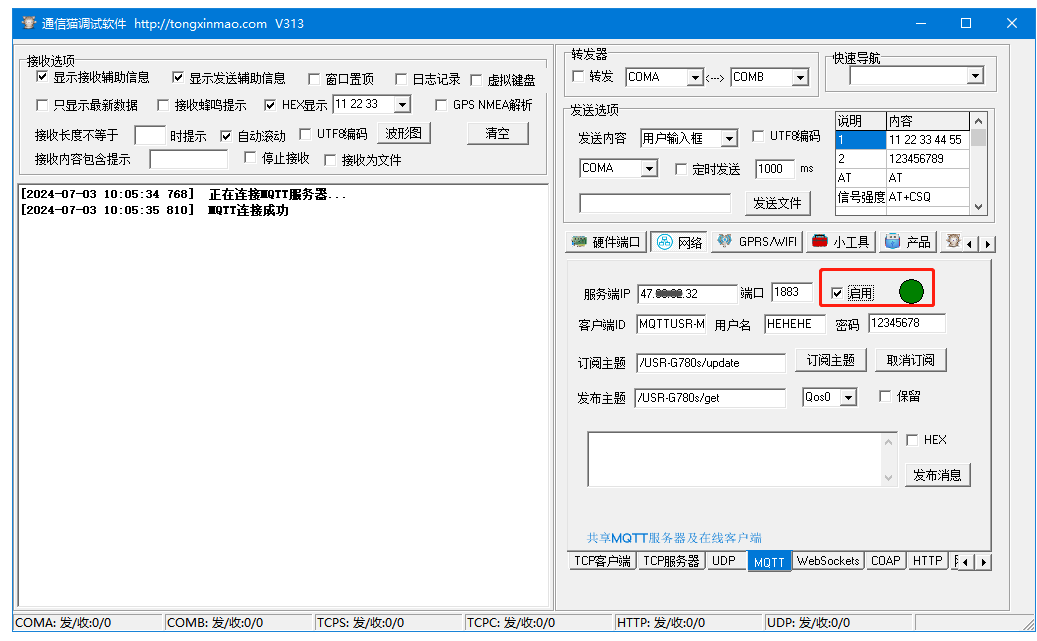Toggle 定时发送 timed send checkbox

pyautogui.click(x=681, y=169)
